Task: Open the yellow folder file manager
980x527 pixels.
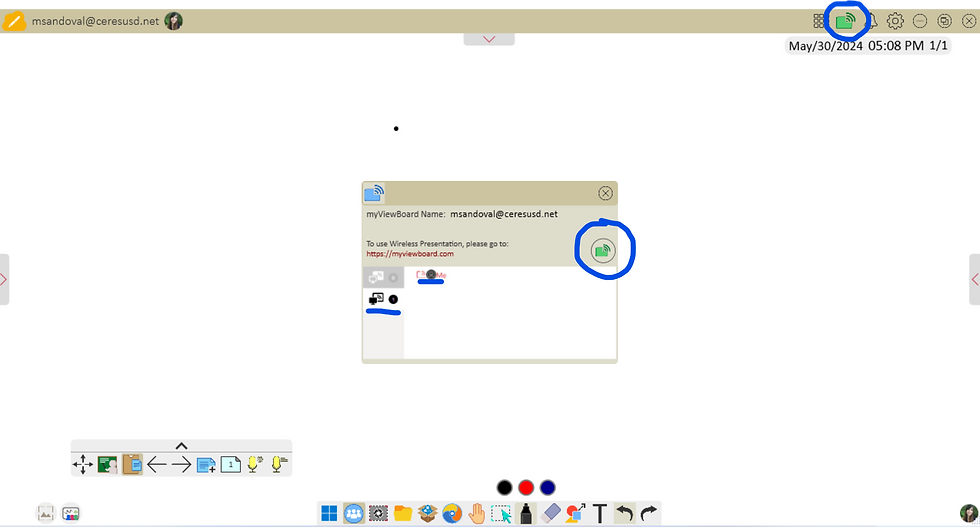Action: 403,513
